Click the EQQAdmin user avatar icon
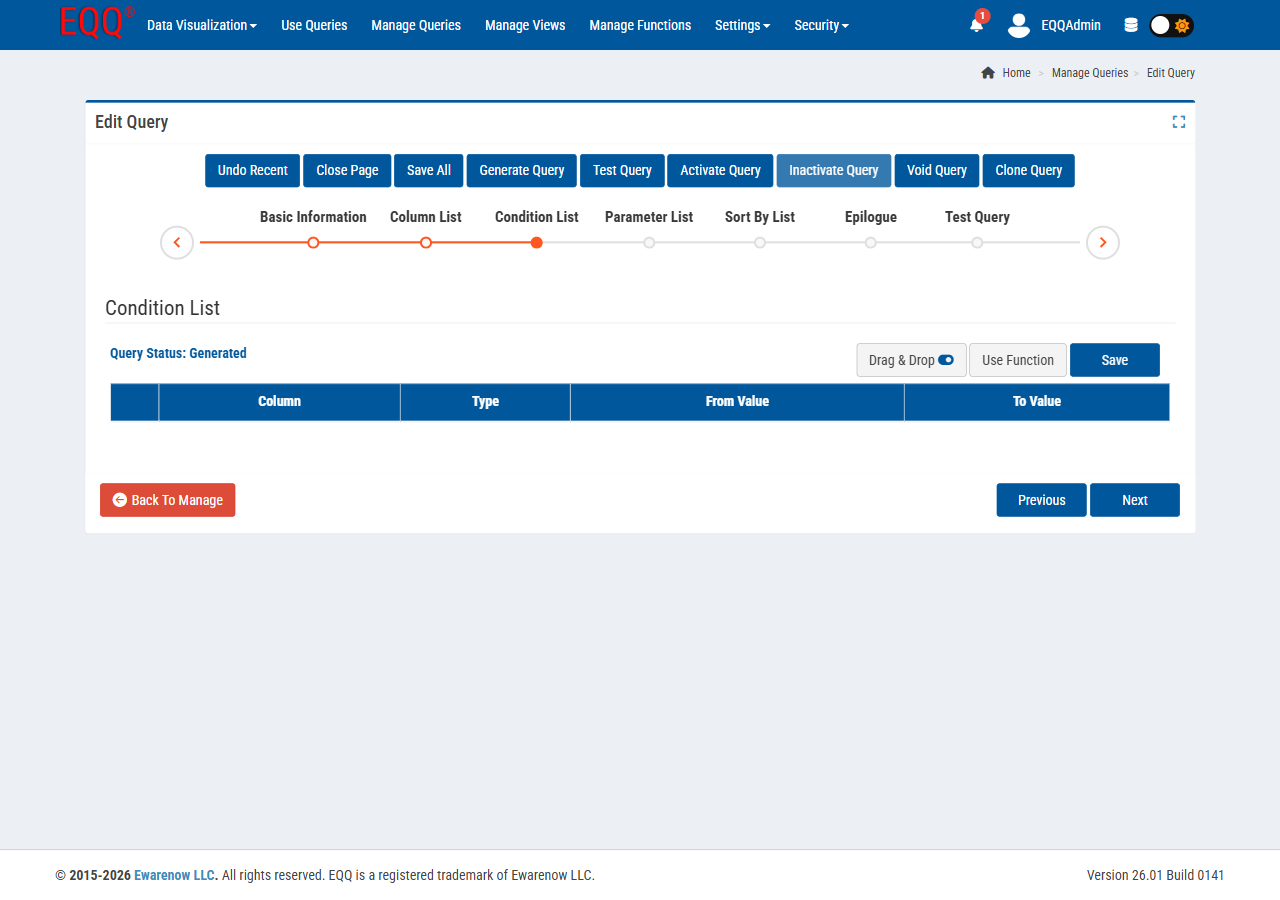1280x900 pixels. point(1018,25)
